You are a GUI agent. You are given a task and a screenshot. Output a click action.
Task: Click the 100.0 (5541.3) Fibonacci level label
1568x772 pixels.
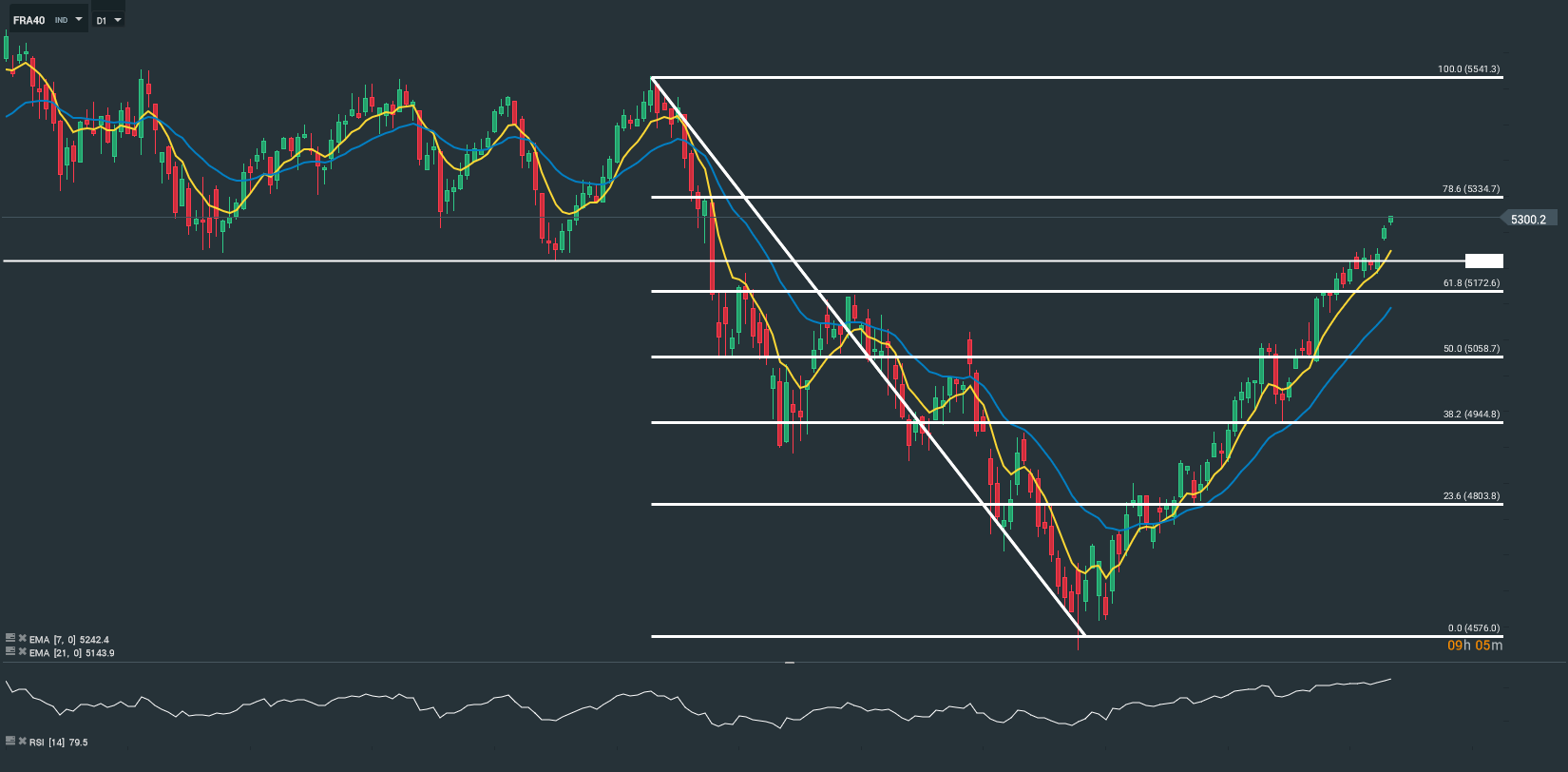(1468, 69)
